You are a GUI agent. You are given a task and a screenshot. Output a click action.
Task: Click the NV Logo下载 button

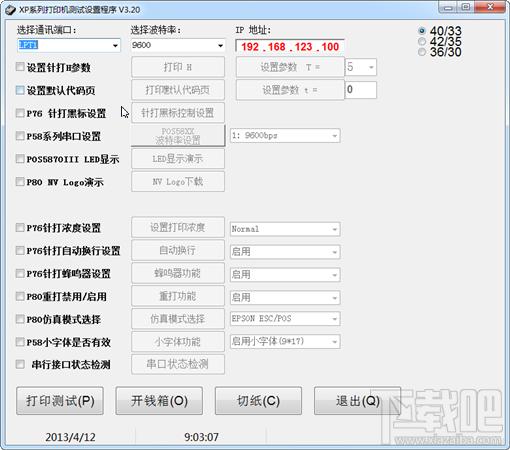click(x=178, y=182)
